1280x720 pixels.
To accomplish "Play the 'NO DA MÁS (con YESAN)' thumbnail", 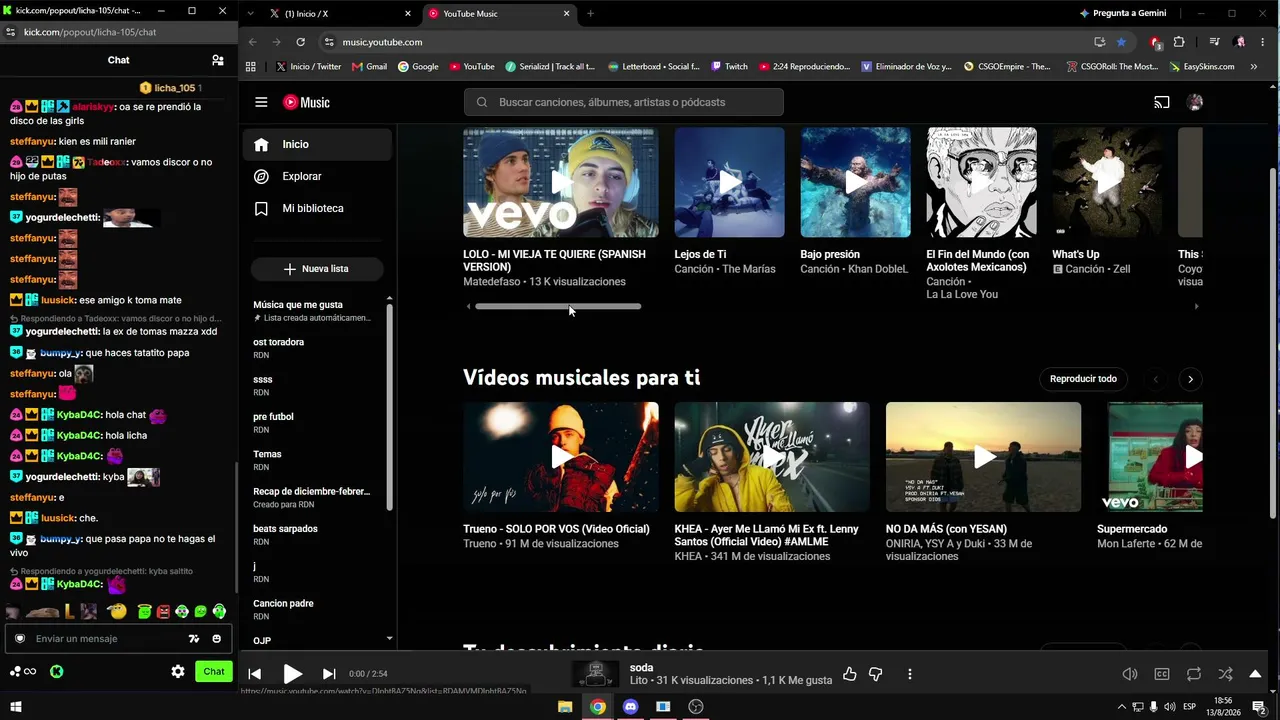I will point(983,457).
